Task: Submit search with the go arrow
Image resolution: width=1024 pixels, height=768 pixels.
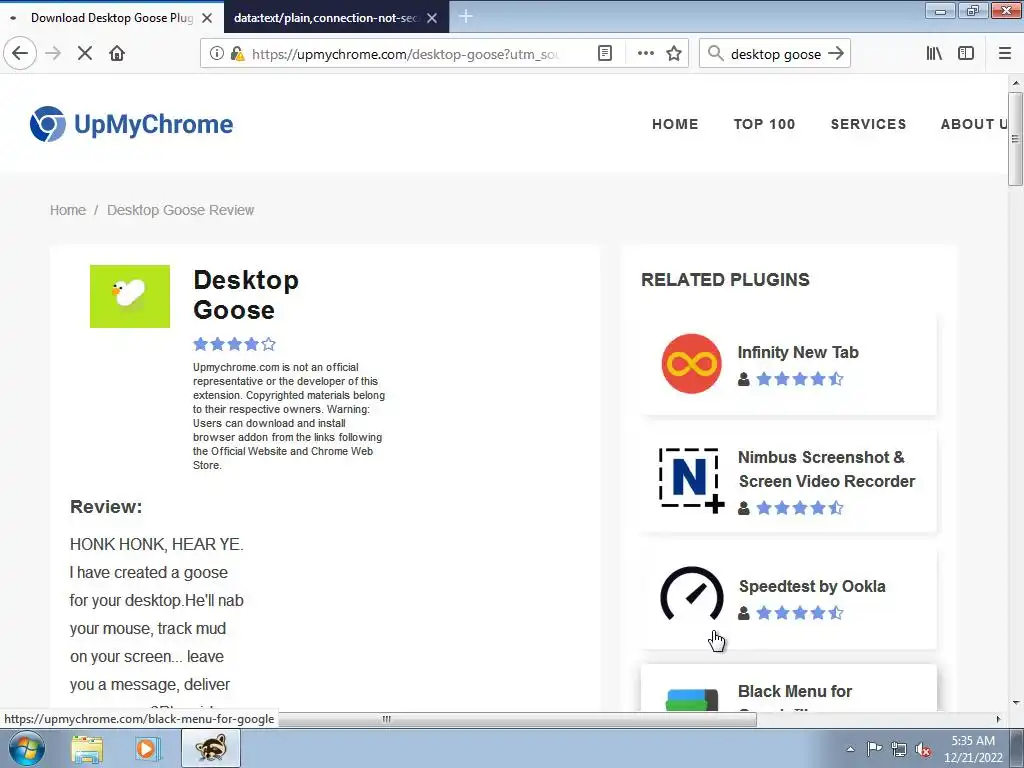Action: point(836,54)
